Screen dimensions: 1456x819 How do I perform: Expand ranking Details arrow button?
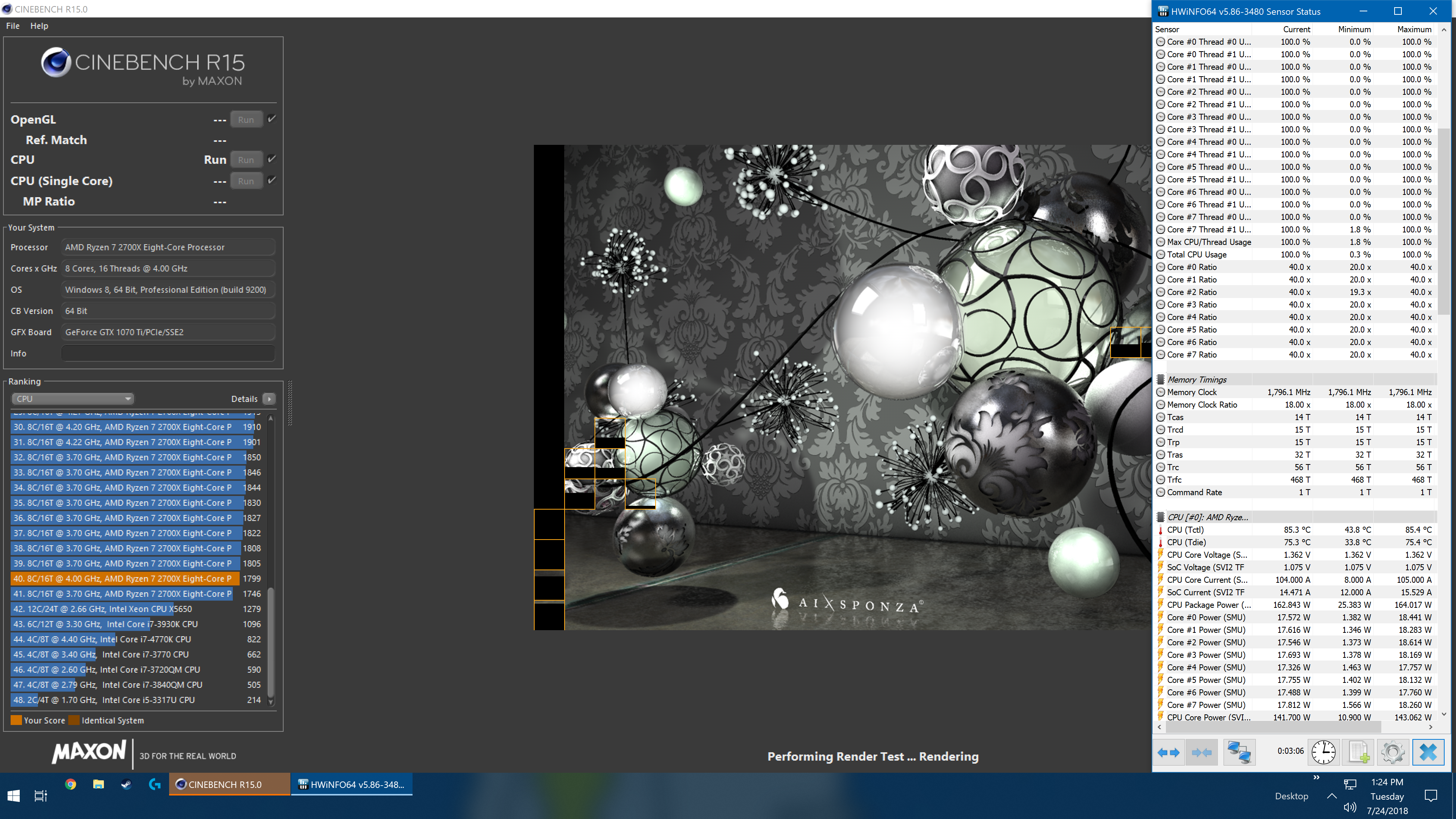[270, 399]
